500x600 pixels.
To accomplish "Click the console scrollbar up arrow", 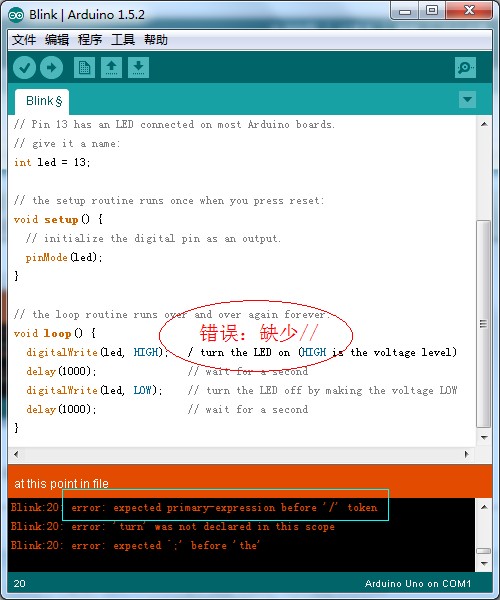I will tap(484, 507).
